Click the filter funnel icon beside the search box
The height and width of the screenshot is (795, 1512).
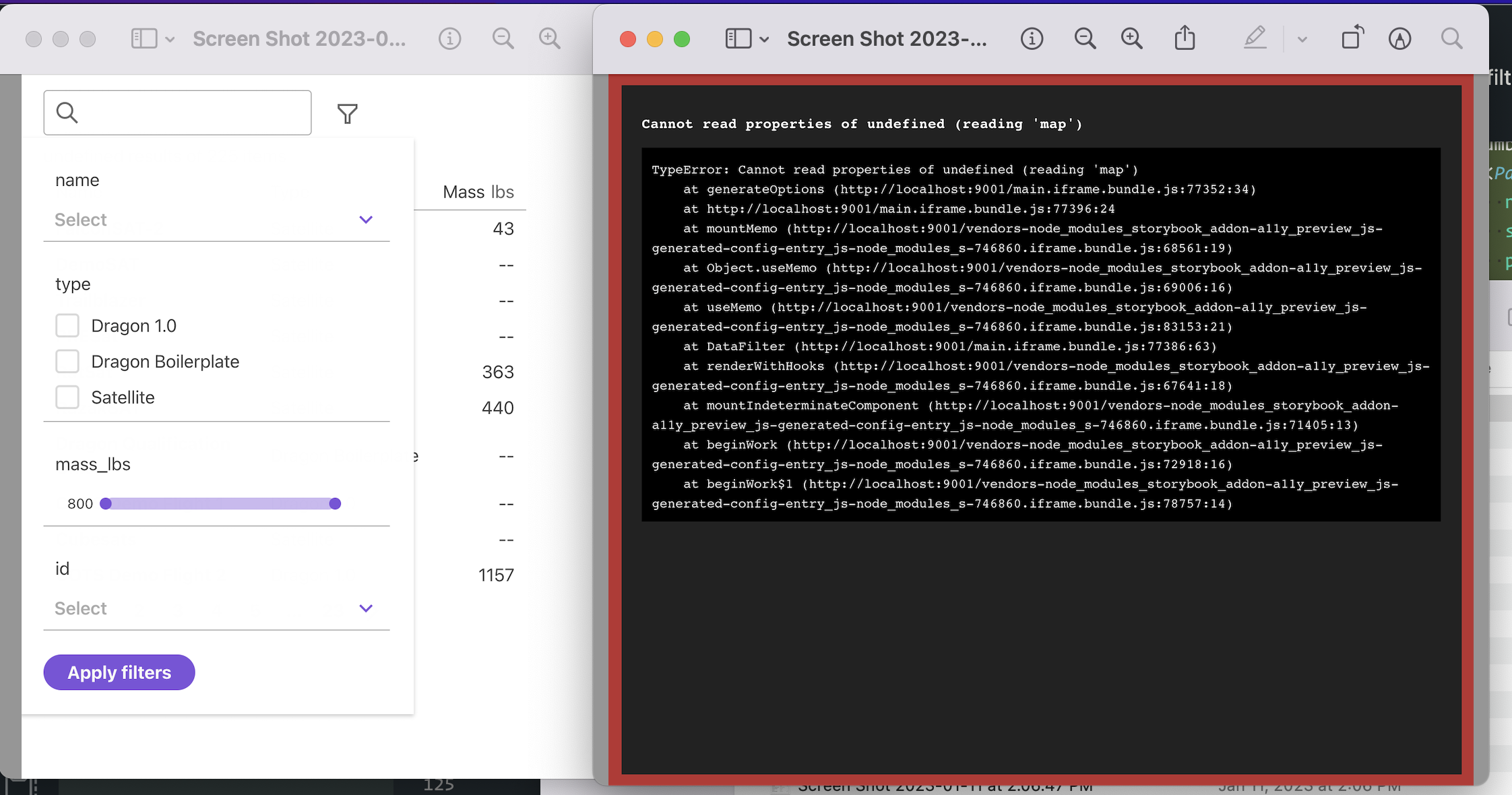tap(346, 113)
